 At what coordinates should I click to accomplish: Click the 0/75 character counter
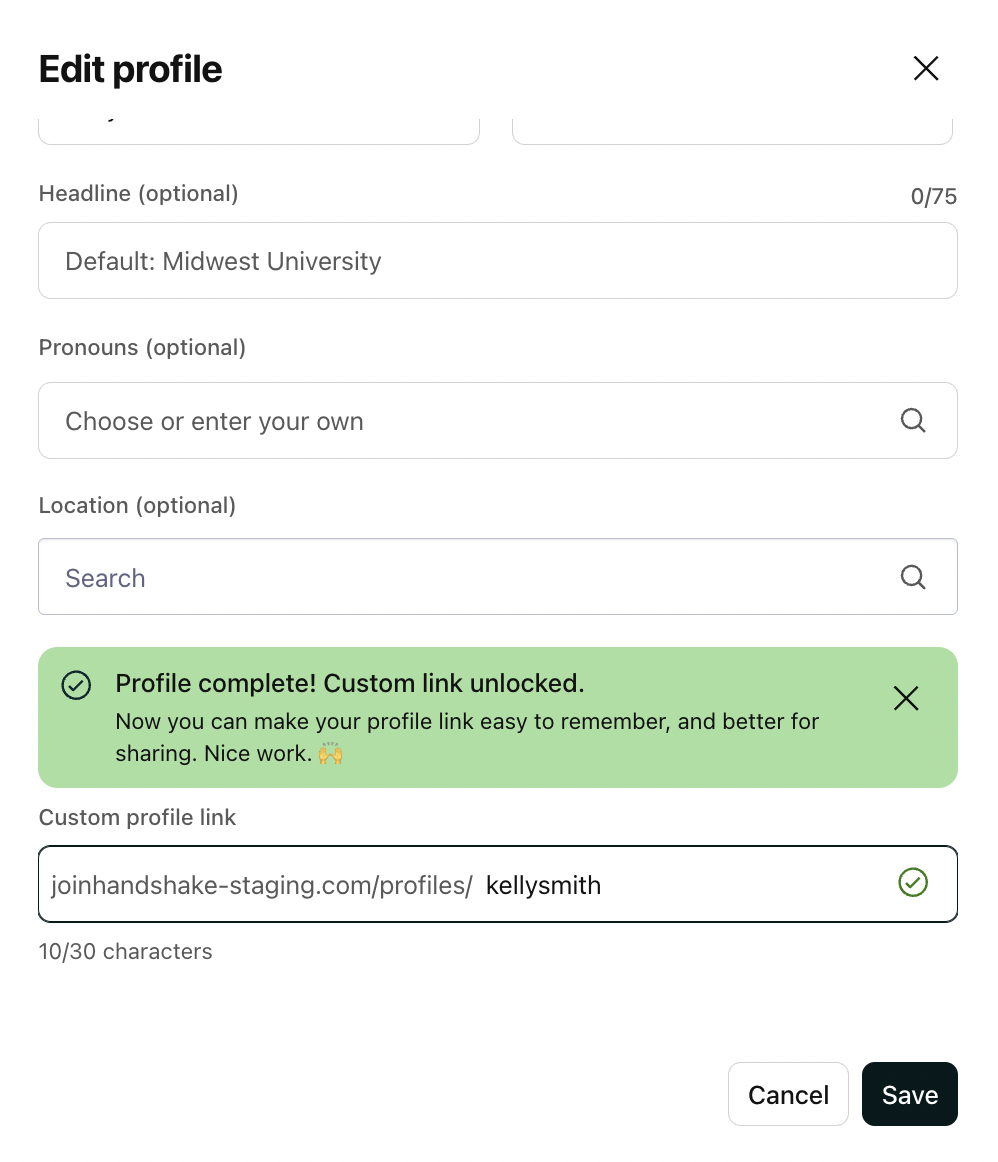(x=933, y=196)
